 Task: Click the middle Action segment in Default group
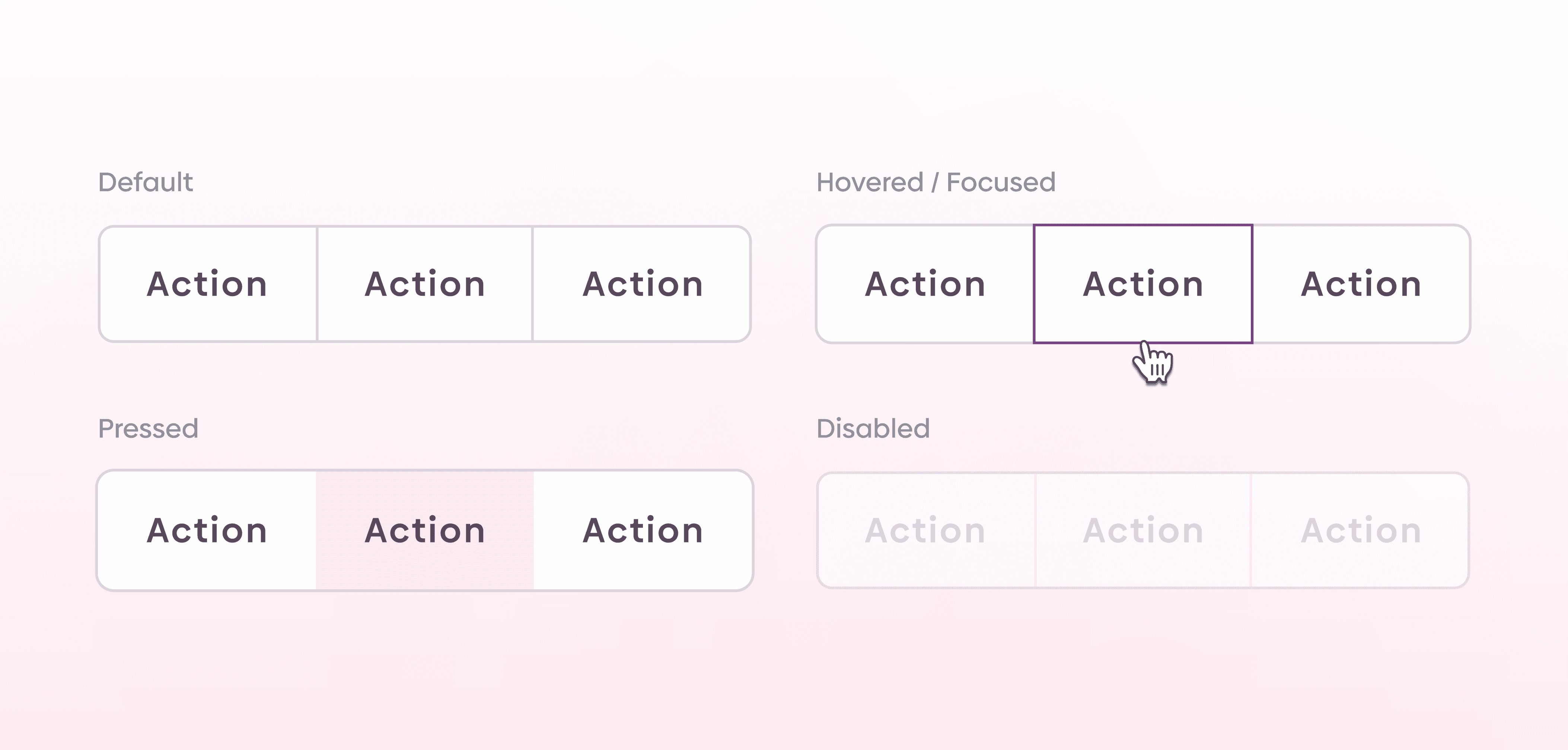click(x=425, y=283)
